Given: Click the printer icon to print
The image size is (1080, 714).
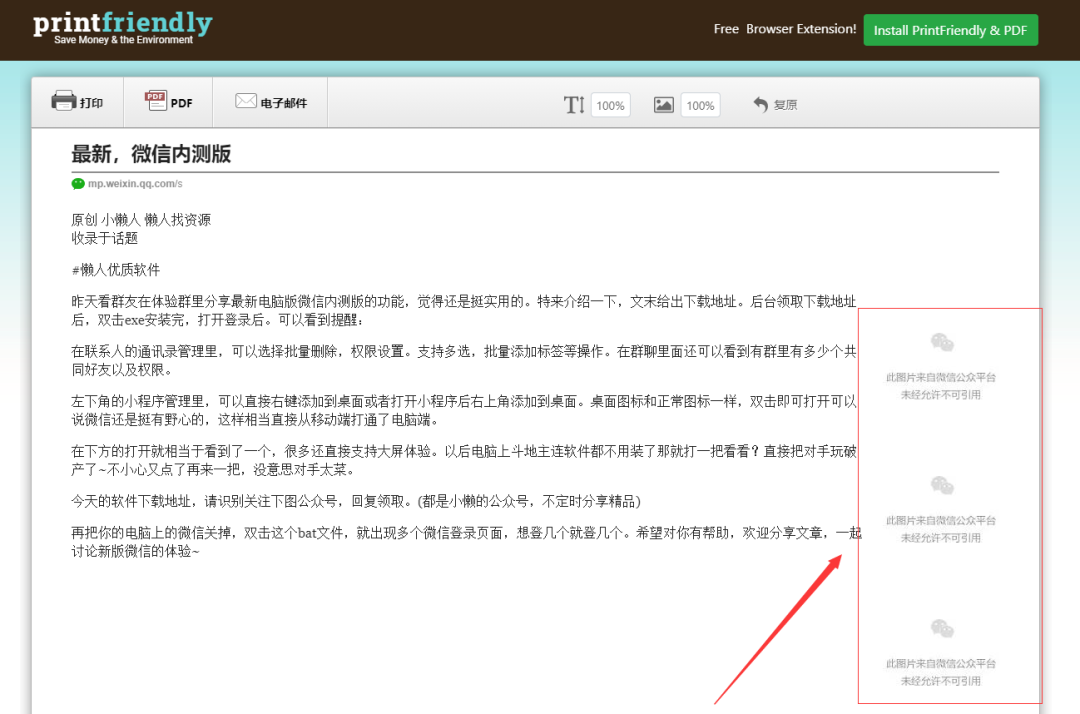Looking at the screenshot, I should (x=63, y=101).
